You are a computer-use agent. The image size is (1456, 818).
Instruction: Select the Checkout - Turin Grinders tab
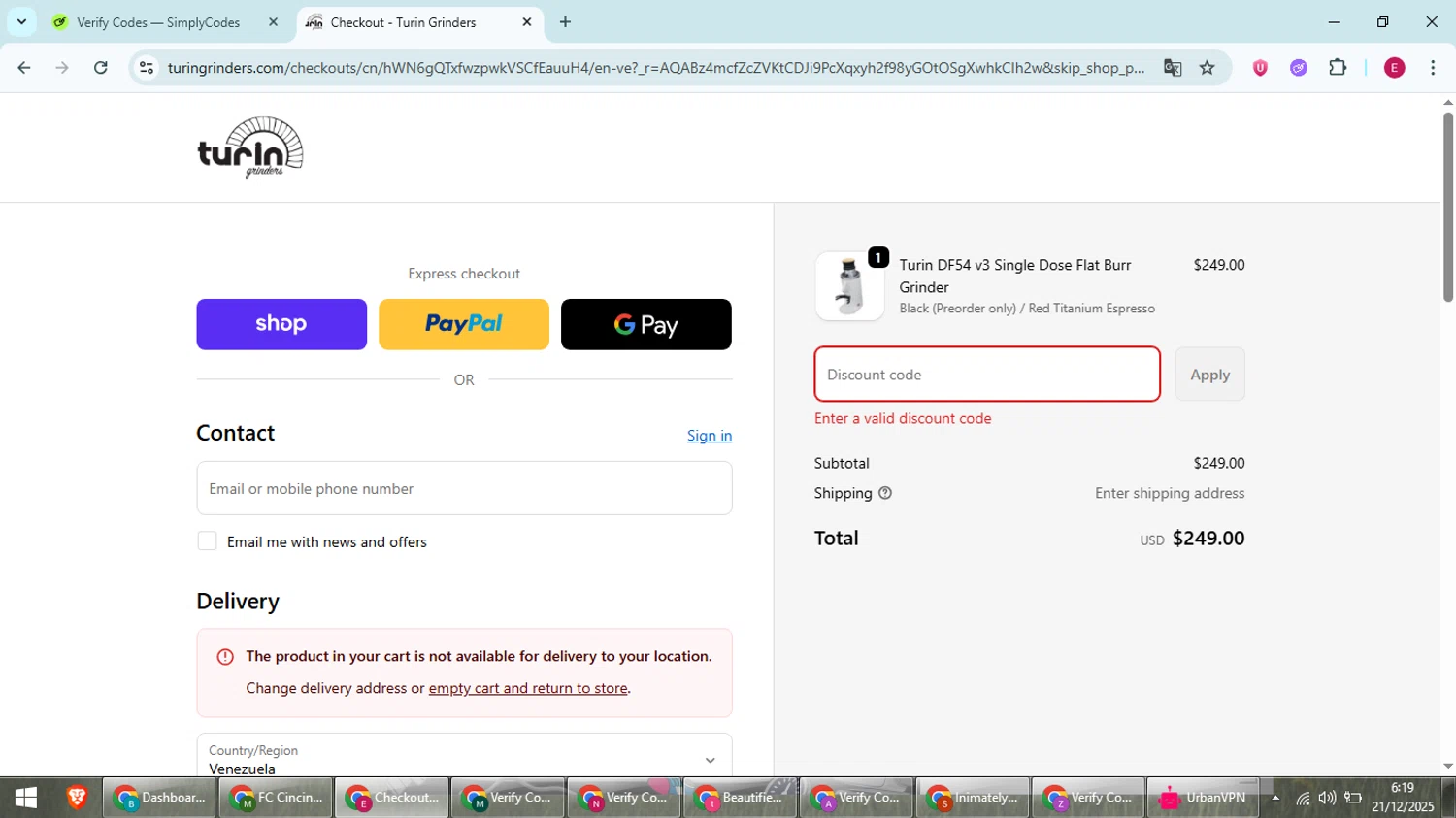pos(420,22)
